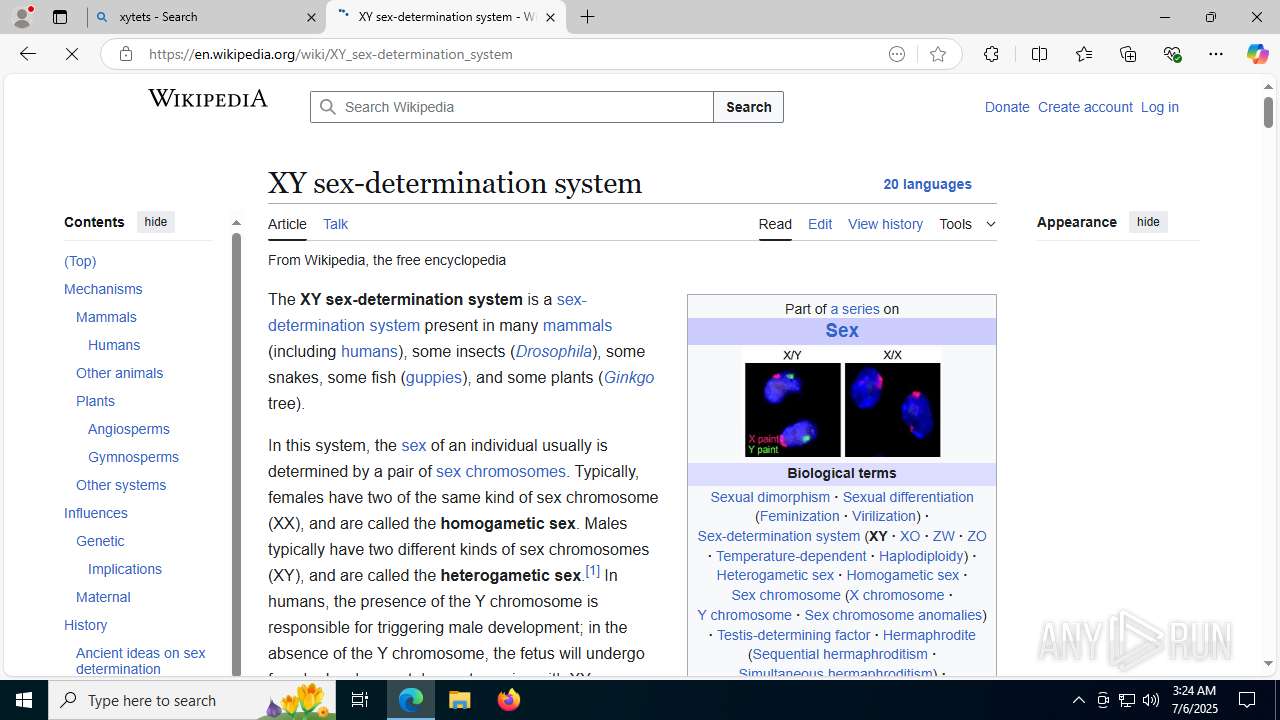This screenshot has width=1280, height=720.
Task: Close the xytets Search tab
Action: point(310,17)
